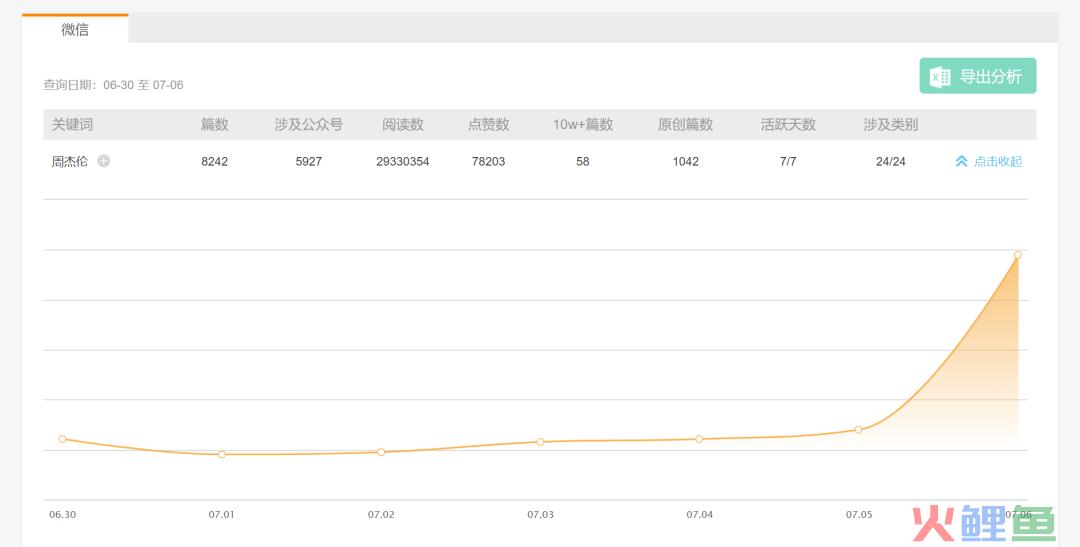Click the 火鲤鱼 watermark logo
Screen dimensions: 1080x547
pos(984,523)
